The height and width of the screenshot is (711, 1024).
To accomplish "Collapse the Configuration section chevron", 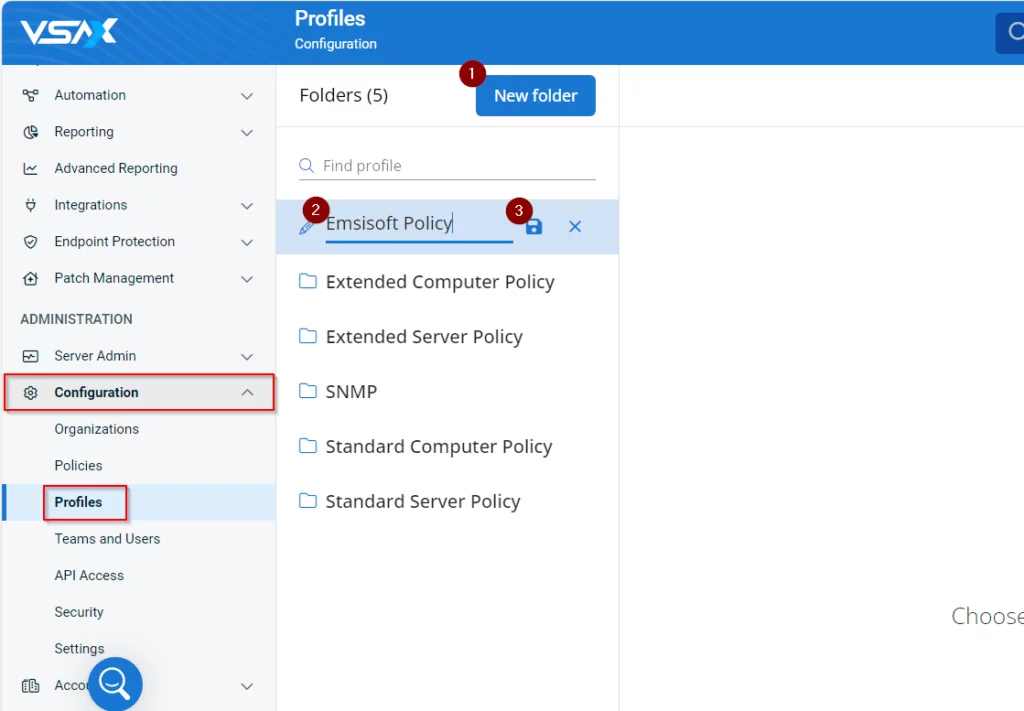I will 247,393.
